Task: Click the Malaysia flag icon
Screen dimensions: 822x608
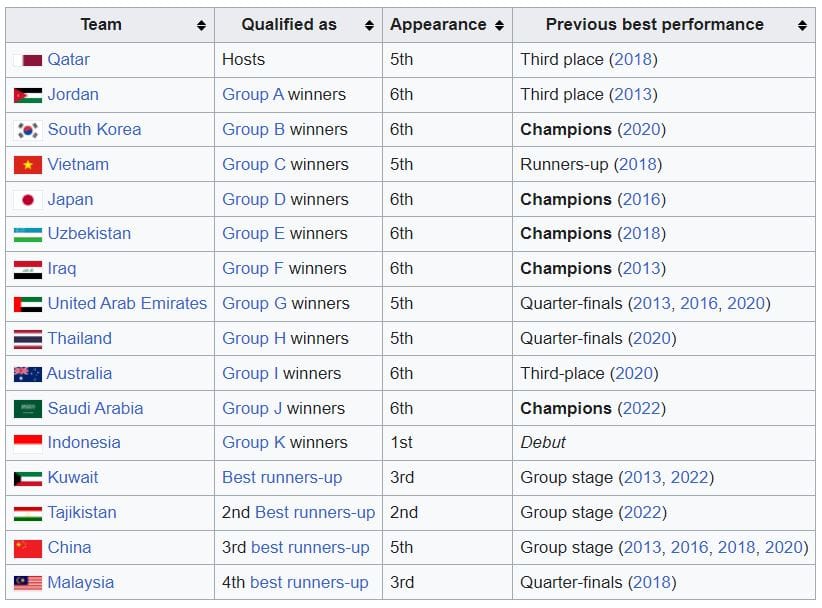Action: [x=28, y=583]
